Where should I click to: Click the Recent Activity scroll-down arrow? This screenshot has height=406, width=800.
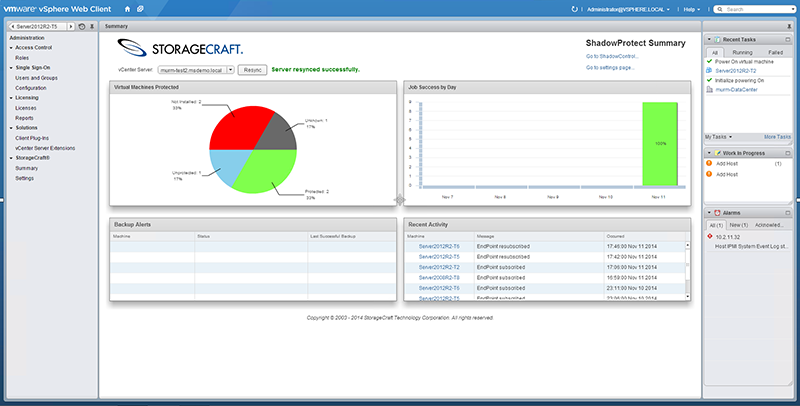[x=687, y=296]
